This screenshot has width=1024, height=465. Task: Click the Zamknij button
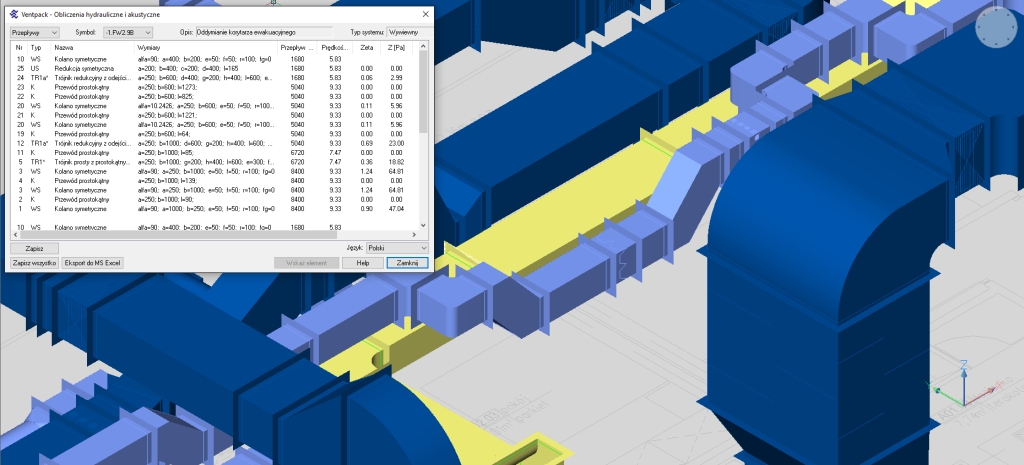click(407, 262)
